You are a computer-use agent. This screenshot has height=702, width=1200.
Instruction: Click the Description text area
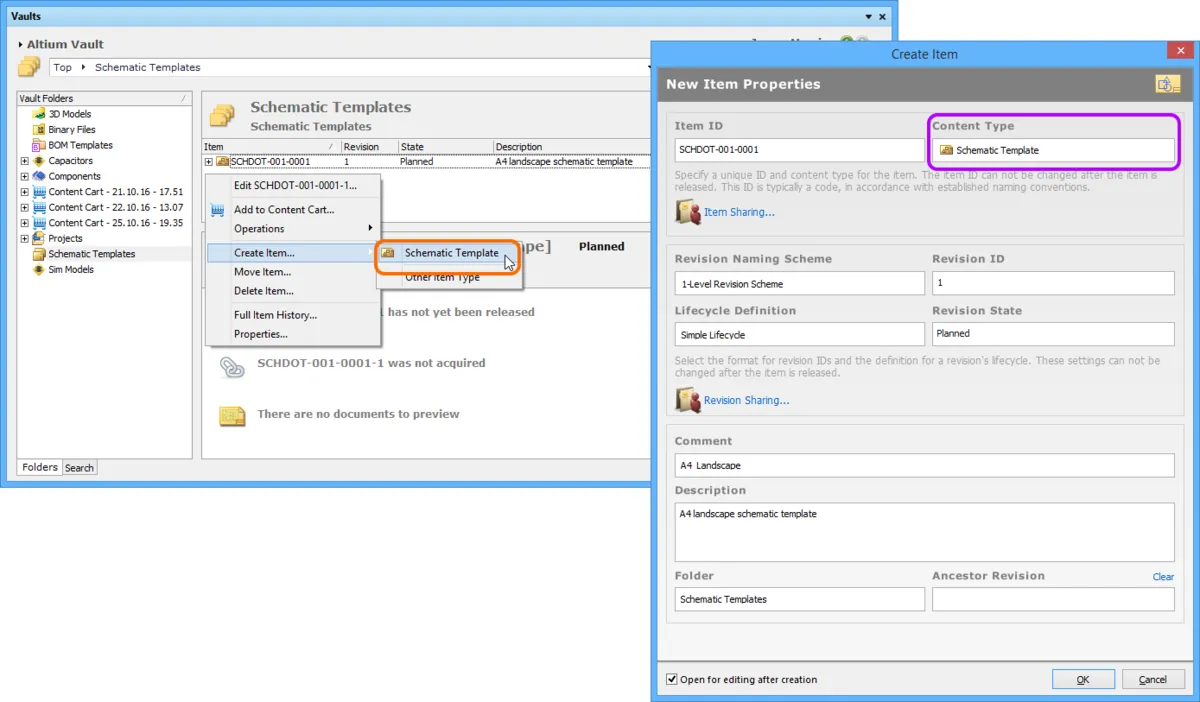[x=924, y=532]
